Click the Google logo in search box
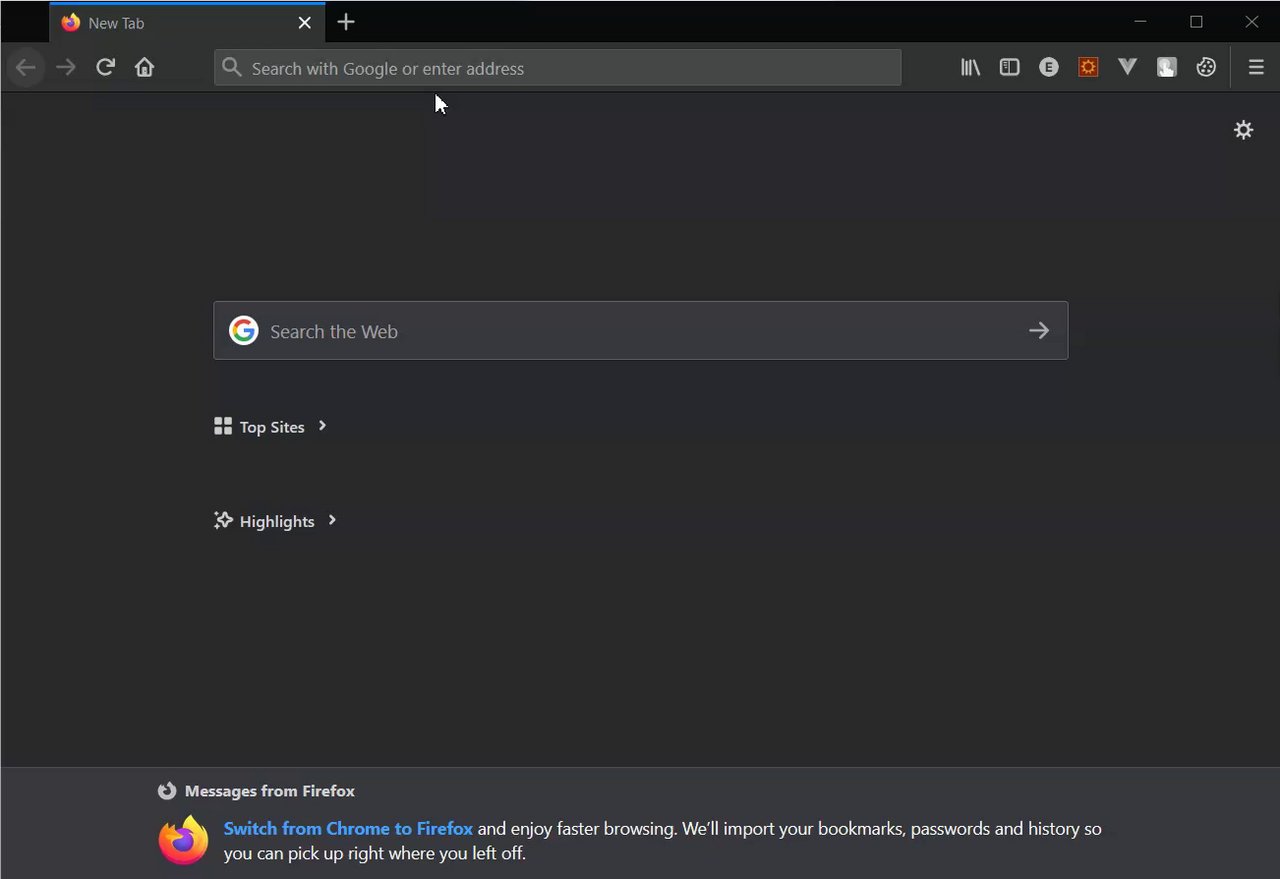 coord(244,331)
